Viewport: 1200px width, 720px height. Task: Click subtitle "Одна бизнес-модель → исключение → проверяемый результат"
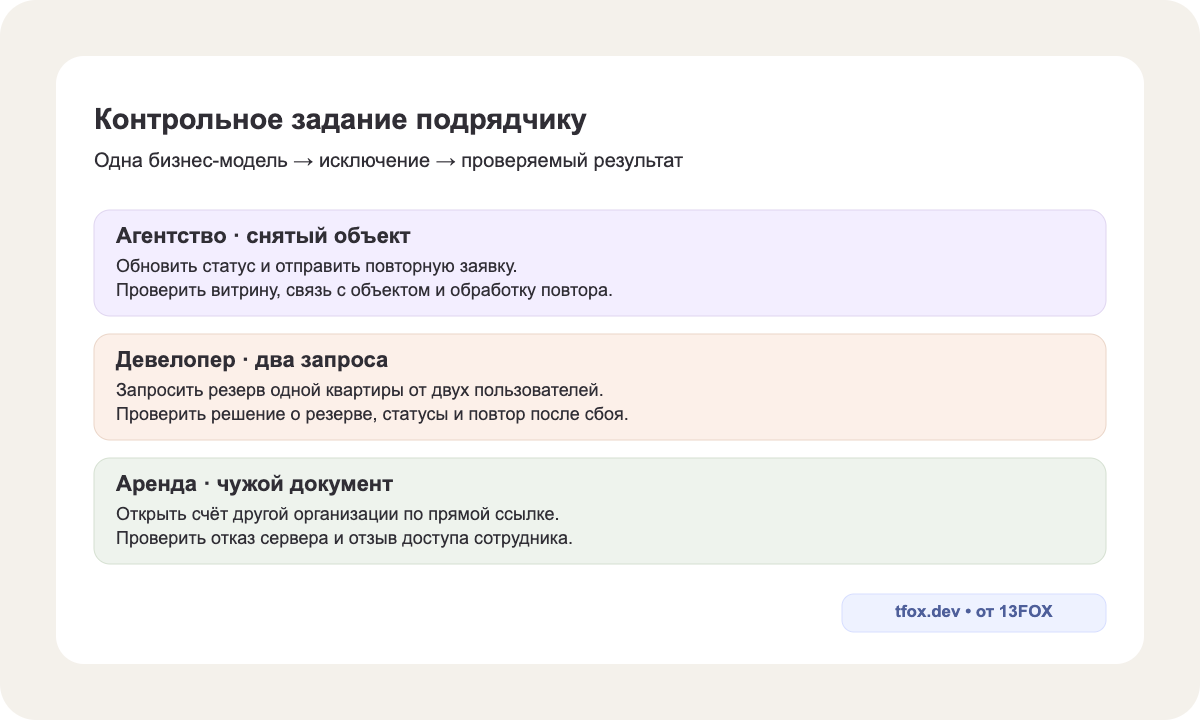pos(388,161)
